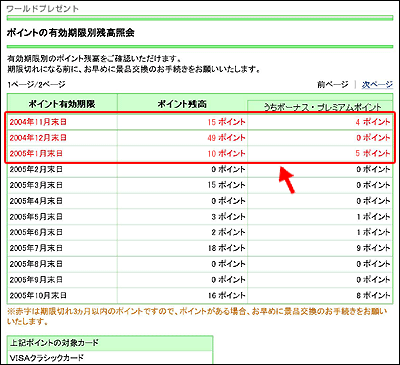Click the orange 赤字は期限切れ notice text

pyautogui.click(x=197, y=317)
